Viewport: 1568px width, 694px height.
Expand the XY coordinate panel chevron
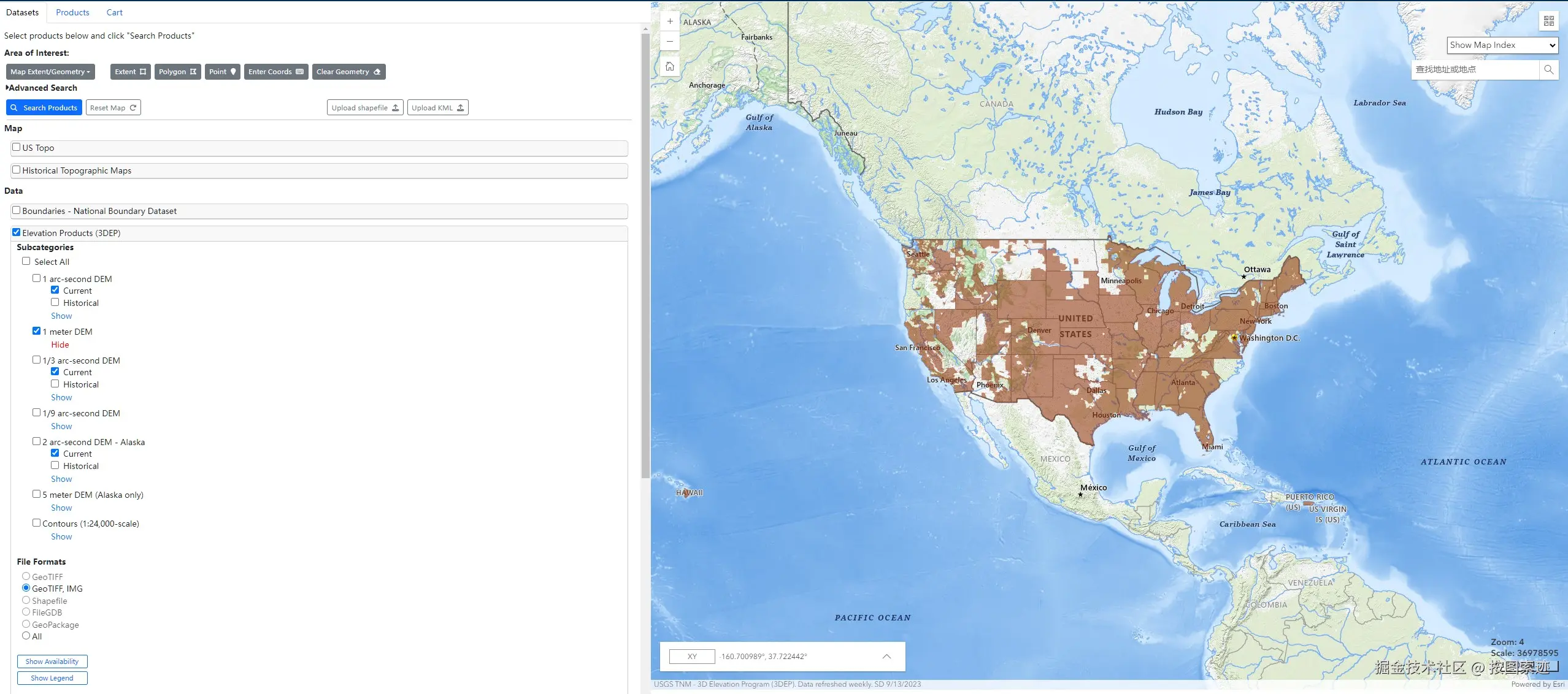pyautogui.click(x=886, y=657)
